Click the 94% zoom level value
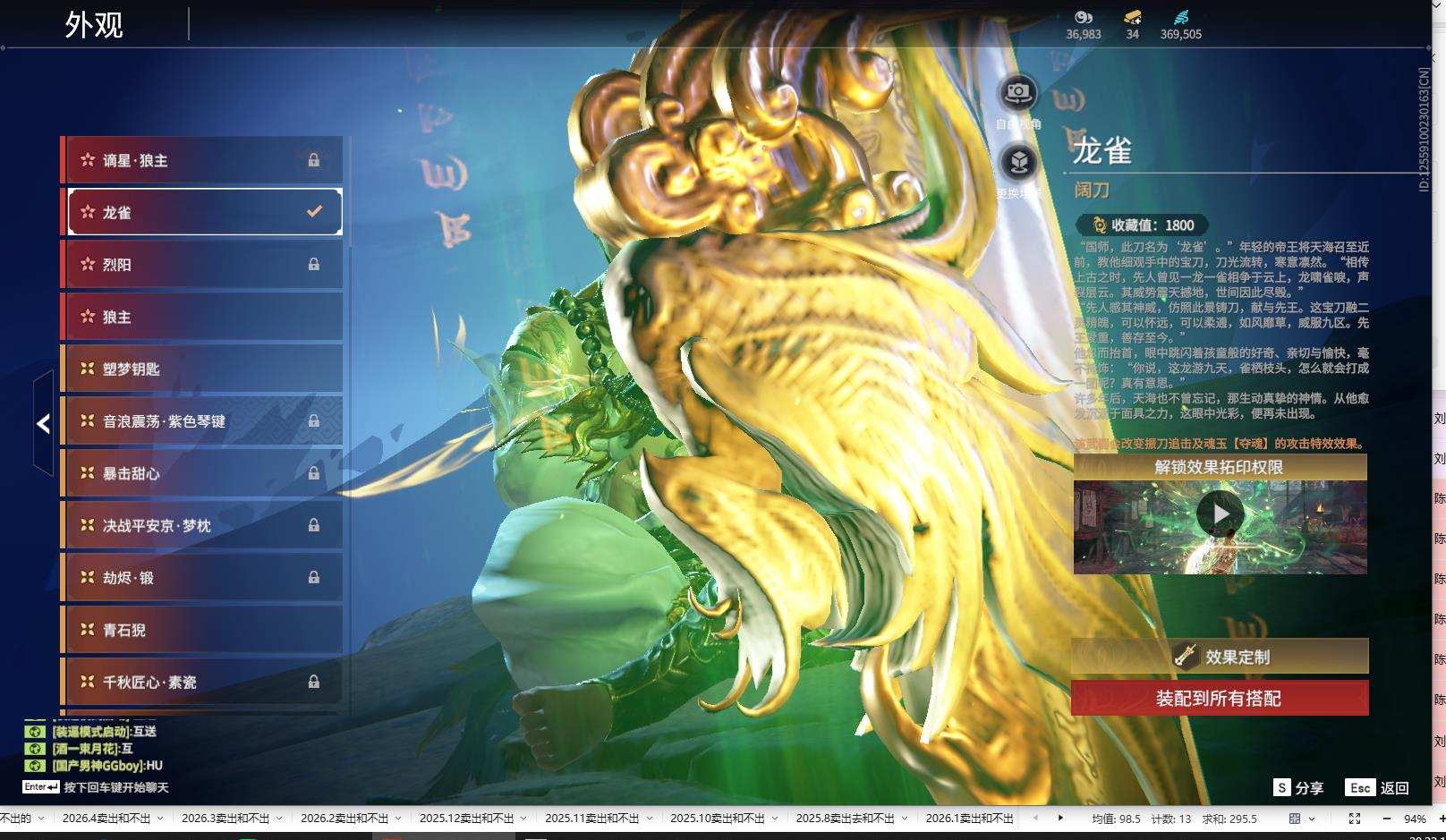The image size is (1446, 840). click(x=1415, y=819)
